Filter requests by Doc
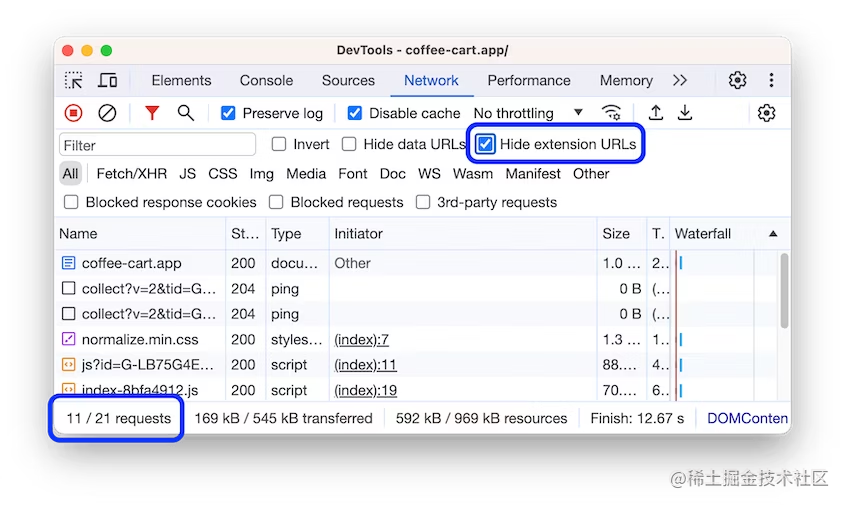 pos(392,174)
